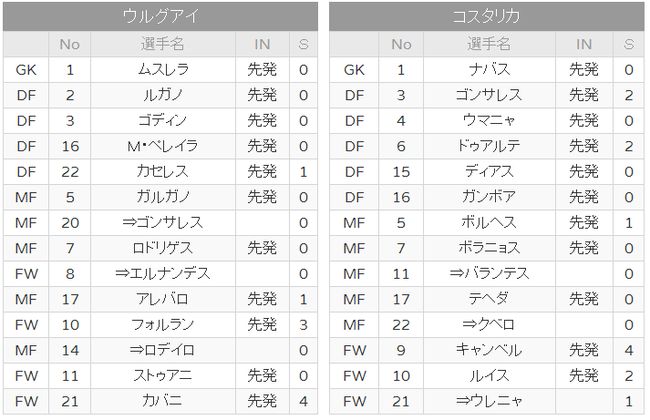Click player name キャンベル
The width and height of the screenshot is (650, 420).
(x=489, y=350)
